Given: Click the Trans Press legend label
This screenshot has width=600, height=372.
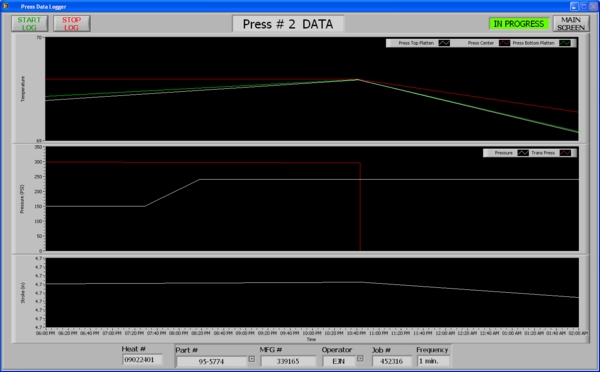Looking at the screenshot, I should coord(543,153).
